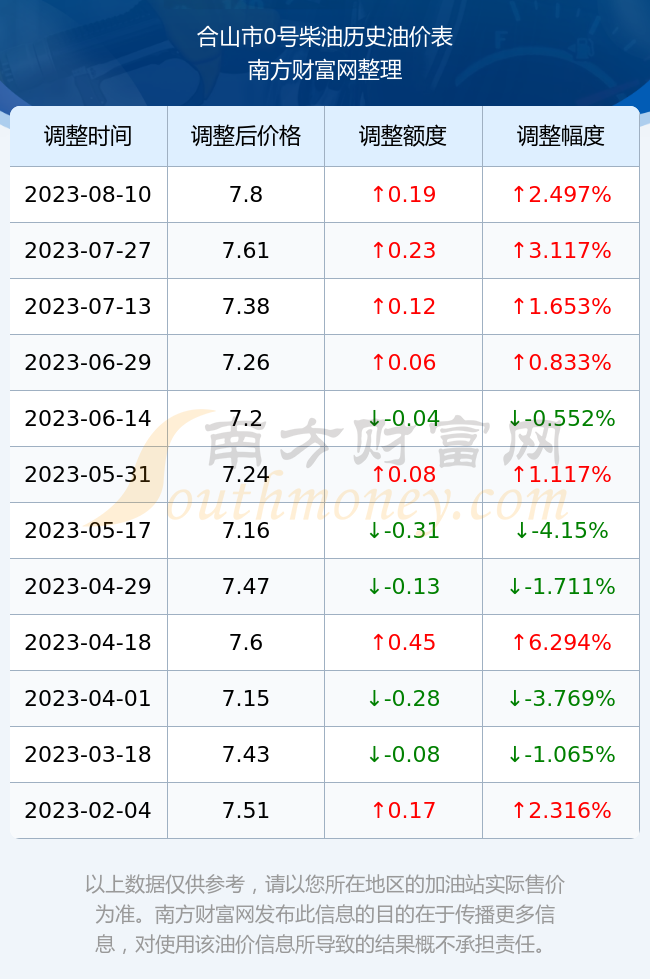Select the 2023-04-29 row date
Image resolution: width=650 pixels, height=980 pixels.
click(x=88, y=586)
